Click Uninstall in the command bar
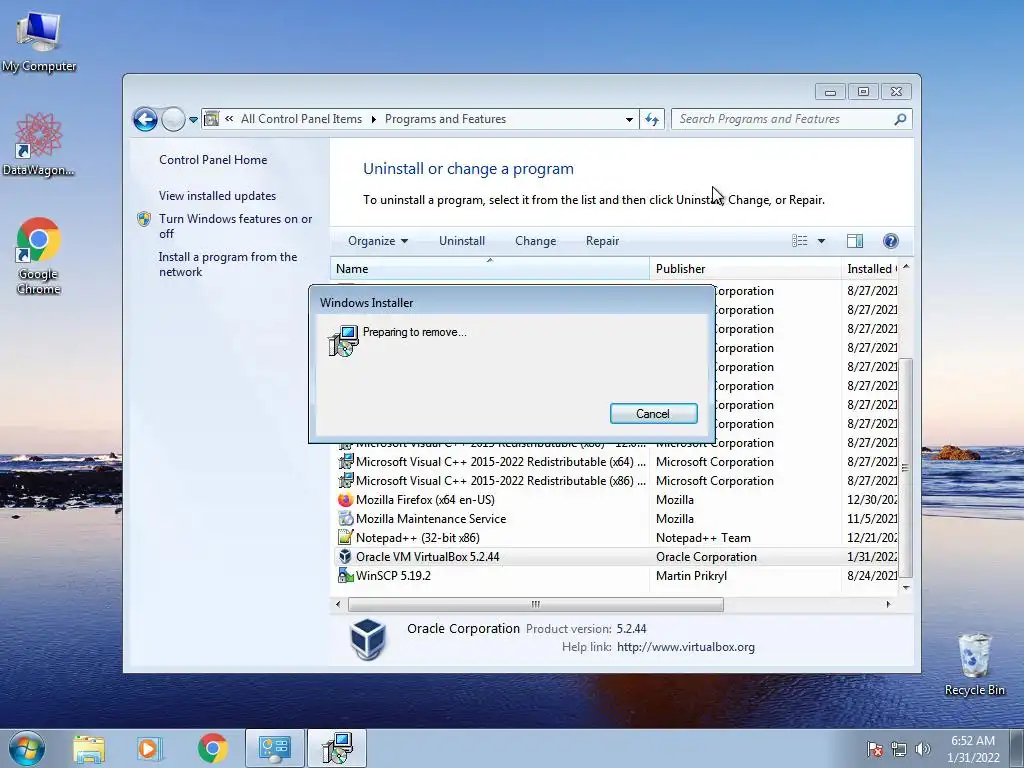This screenshot has width=1024, height=768. click(x=462, y=241)
